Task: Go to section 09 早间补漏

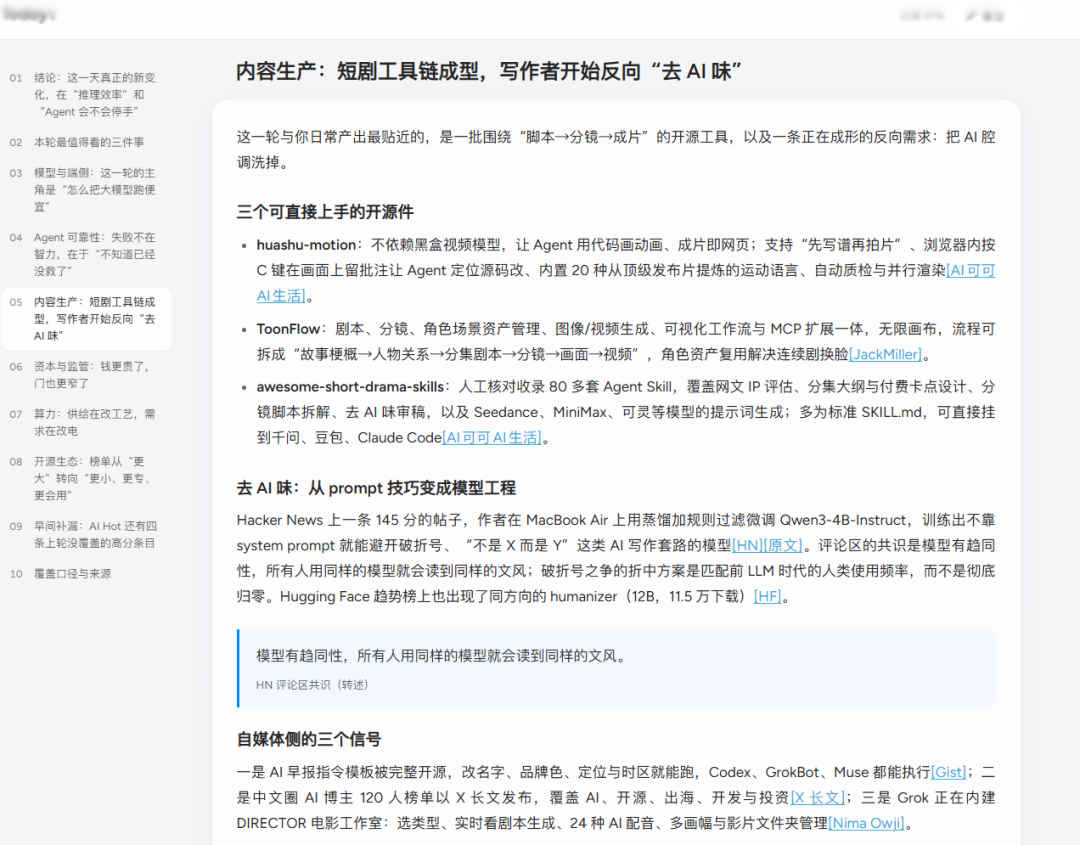Action: (86, 534)
